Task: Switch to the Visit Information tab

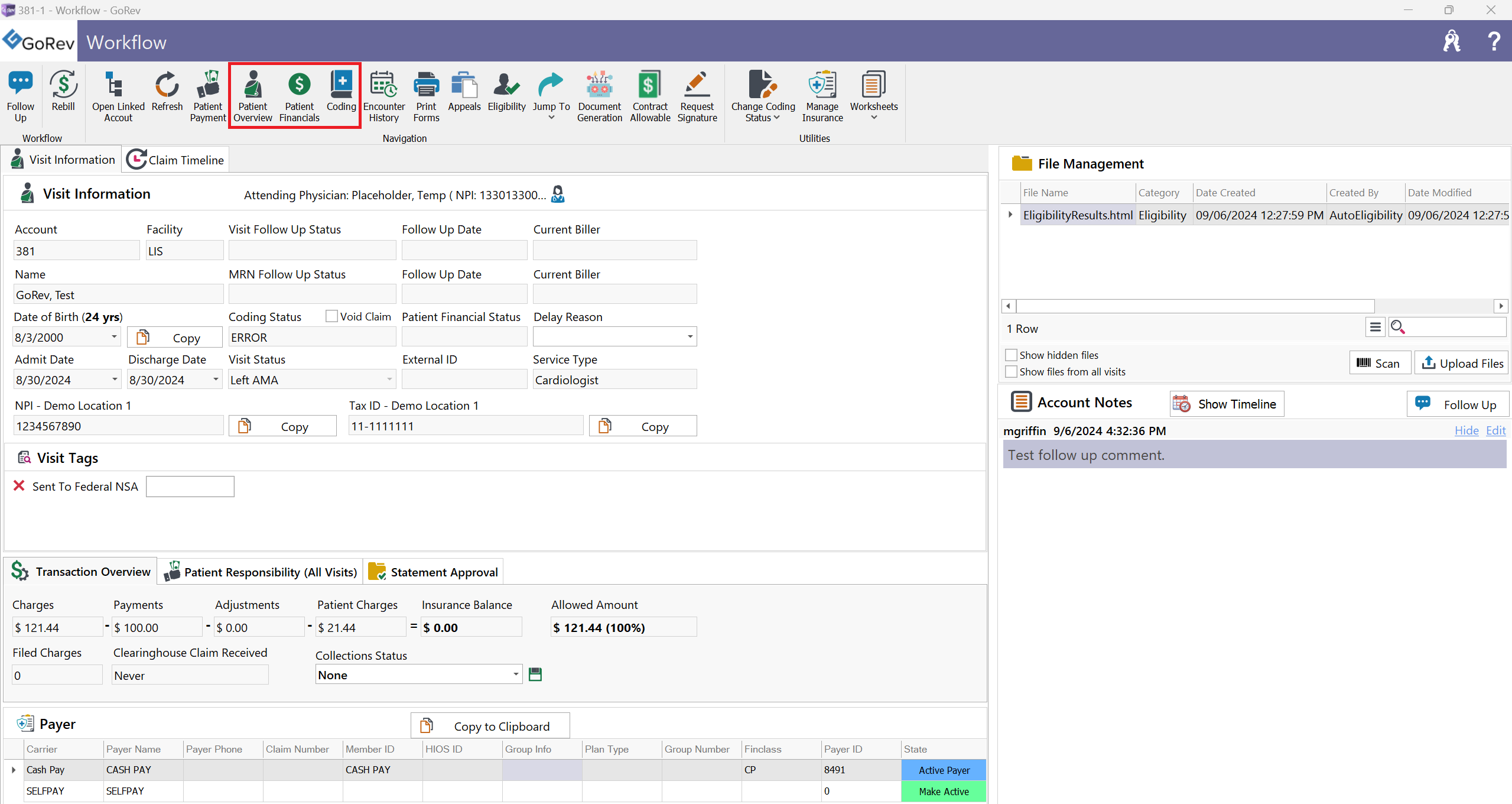Action: coord(63,160)
